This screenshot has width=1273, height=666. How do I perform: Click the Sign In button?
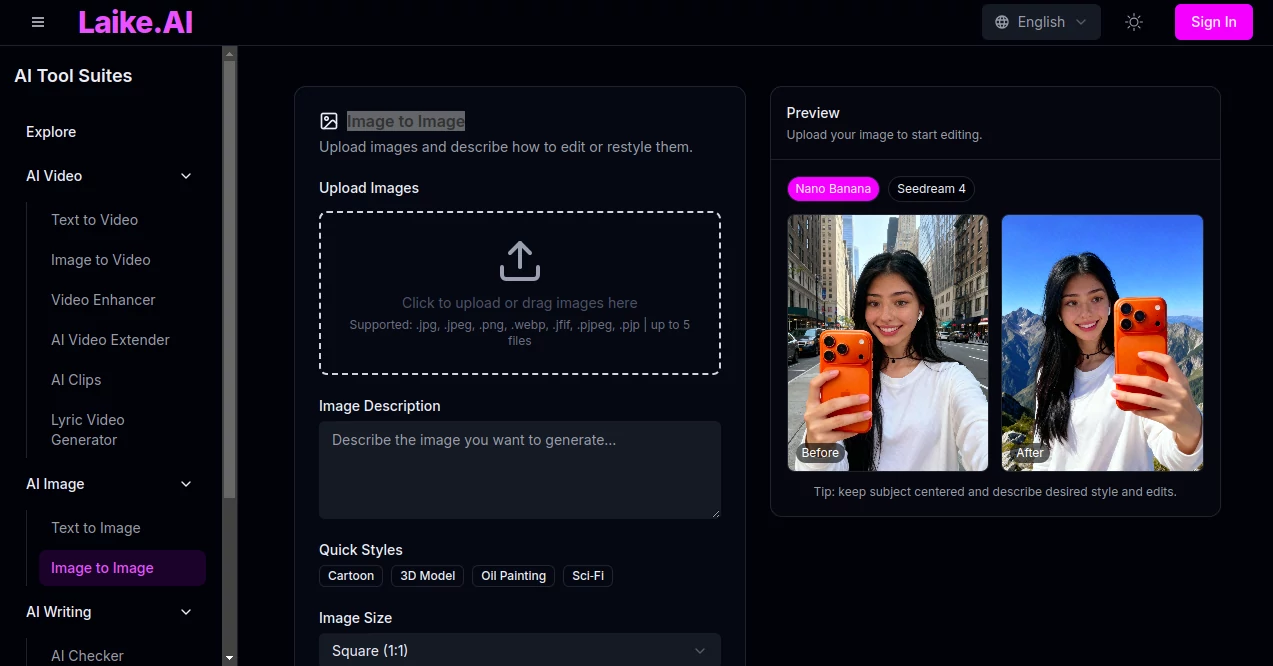click(1213, 21)
